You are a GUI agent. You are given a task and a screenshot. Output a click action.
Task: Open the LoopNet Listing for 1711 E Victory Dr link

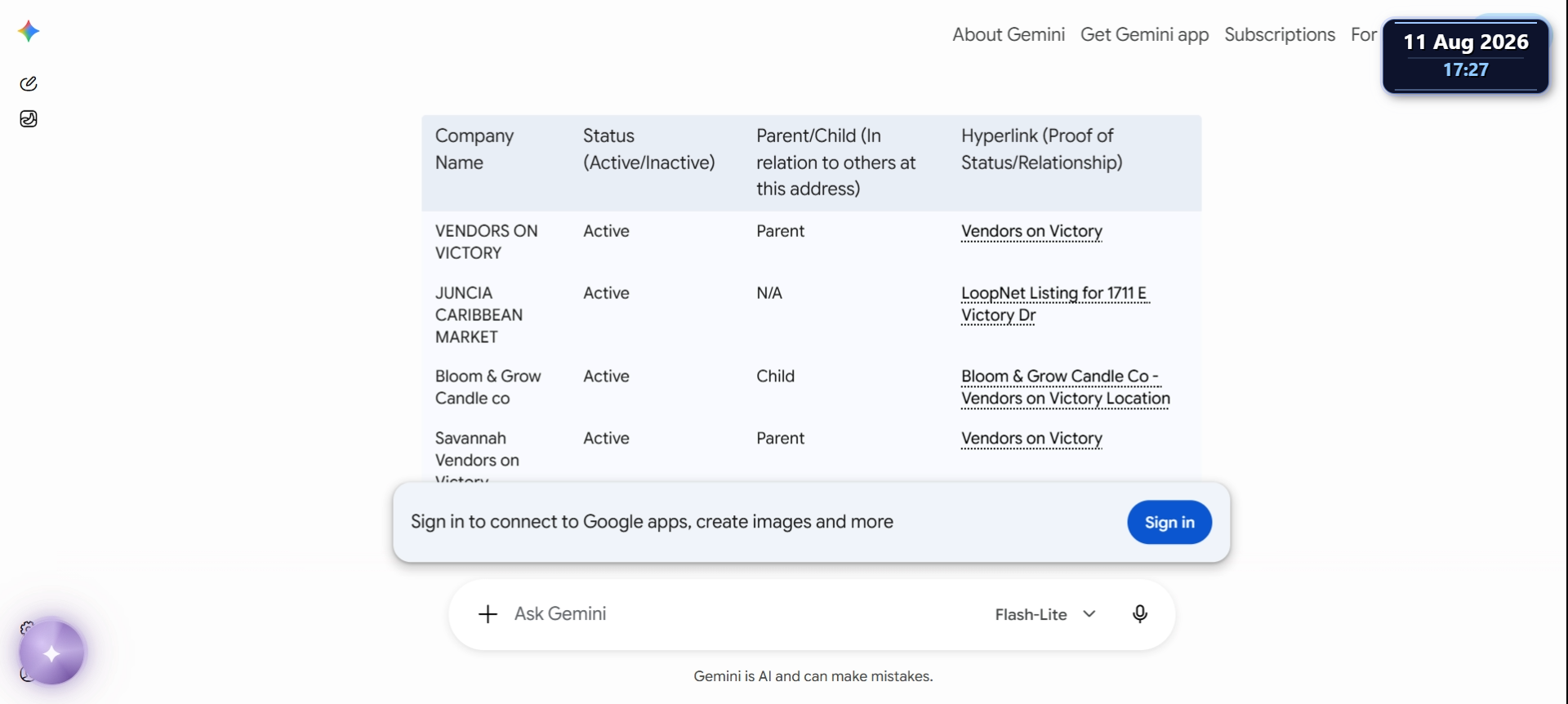[1055, 304]
